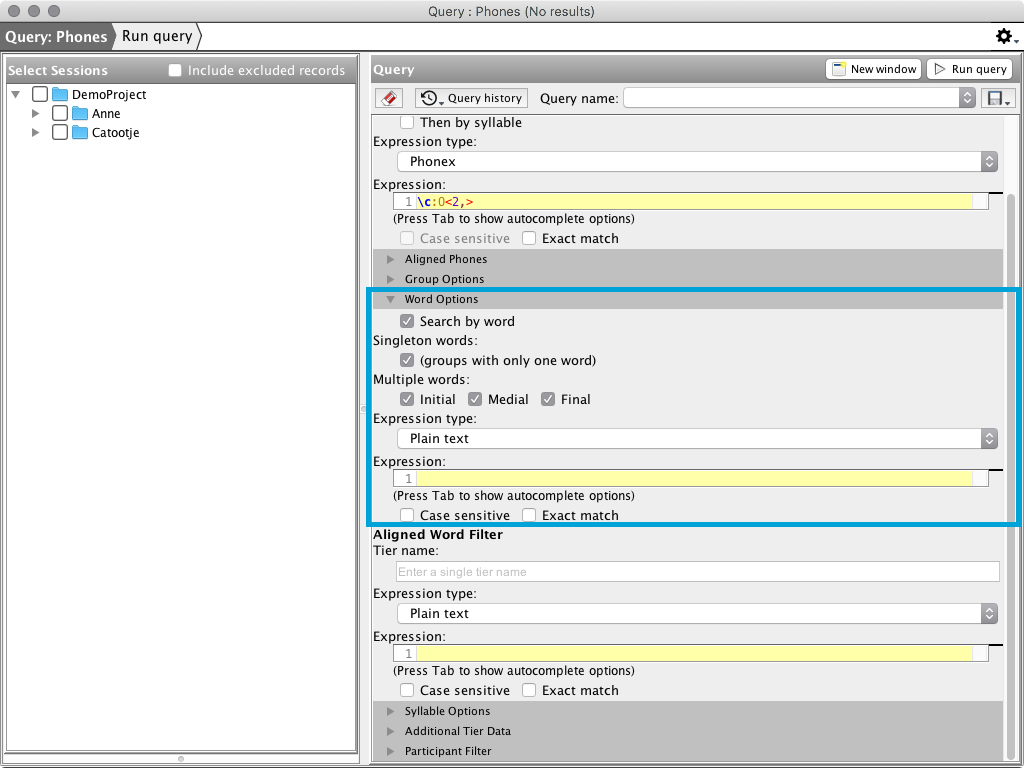Click the DemoProject folder icon

point(60,95)
